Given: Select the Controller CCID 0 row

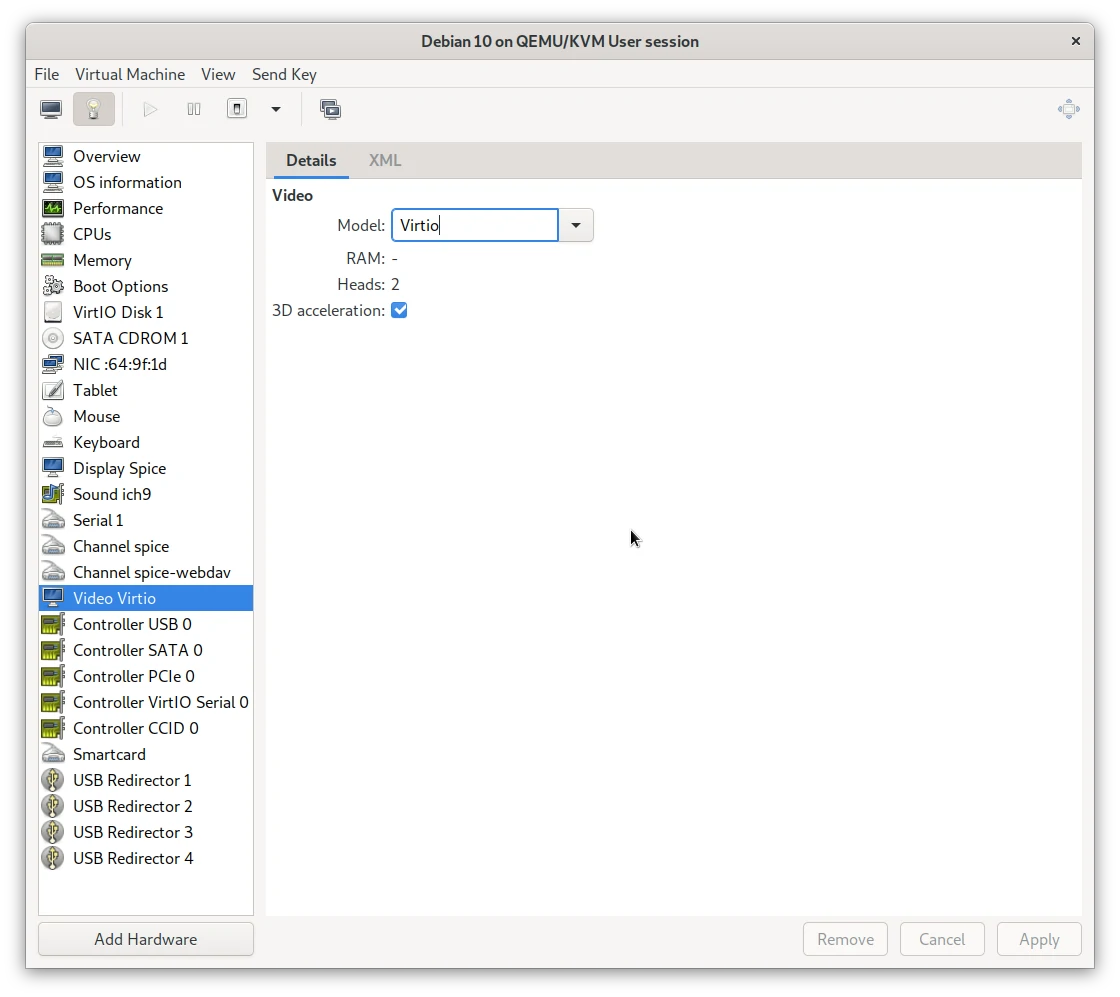Looking at the screenshot, I should pyautogui.click(x=146, y=728).
